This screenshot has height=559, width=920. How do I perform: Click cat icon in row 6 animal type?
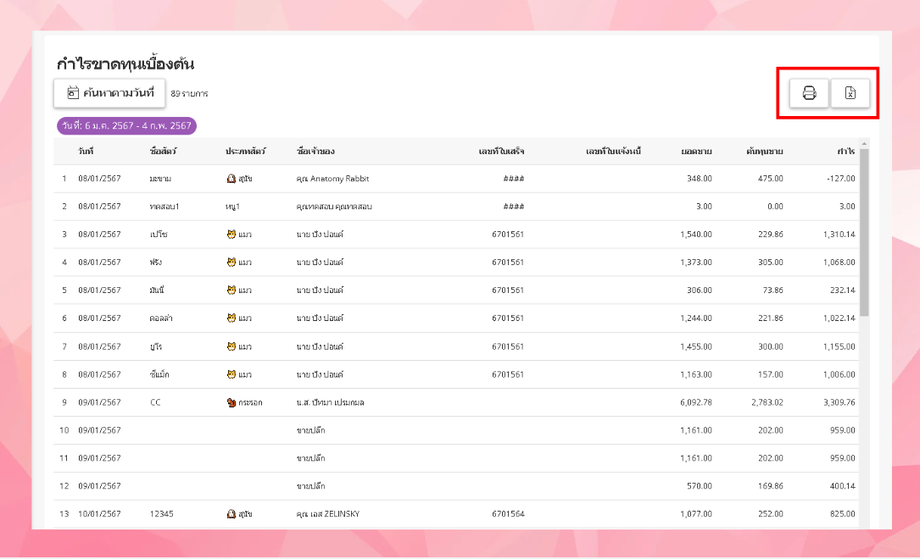point(231,318)
